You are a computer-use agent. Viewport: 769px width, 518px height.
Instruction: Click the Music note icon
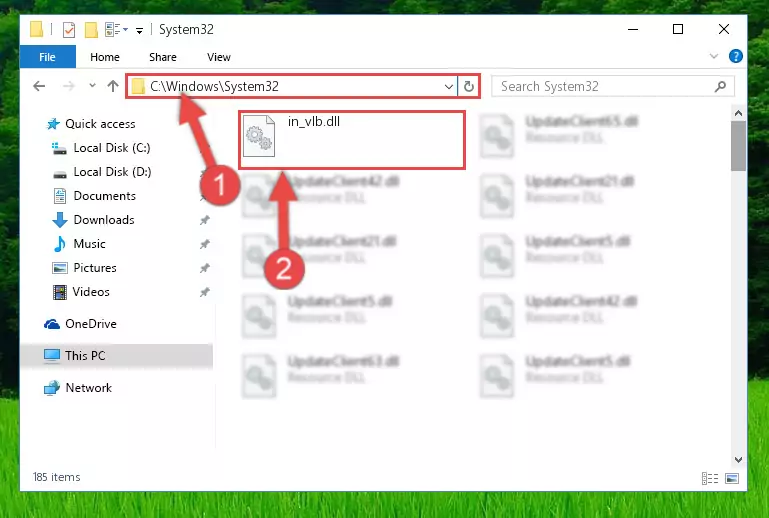click(59, 244)
